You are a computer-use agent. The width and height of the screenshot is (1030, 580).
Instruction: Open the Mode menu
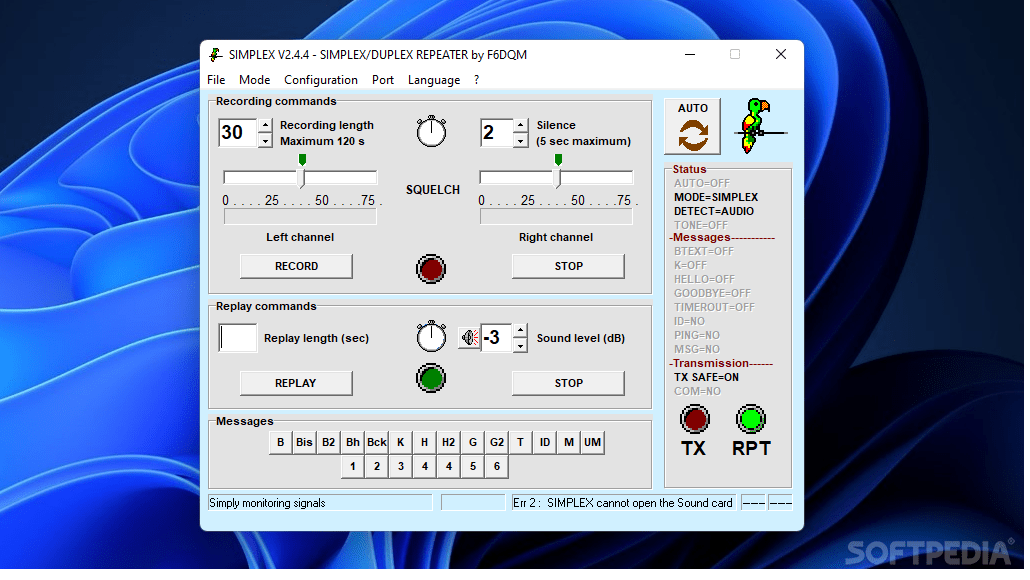[254, 79]
